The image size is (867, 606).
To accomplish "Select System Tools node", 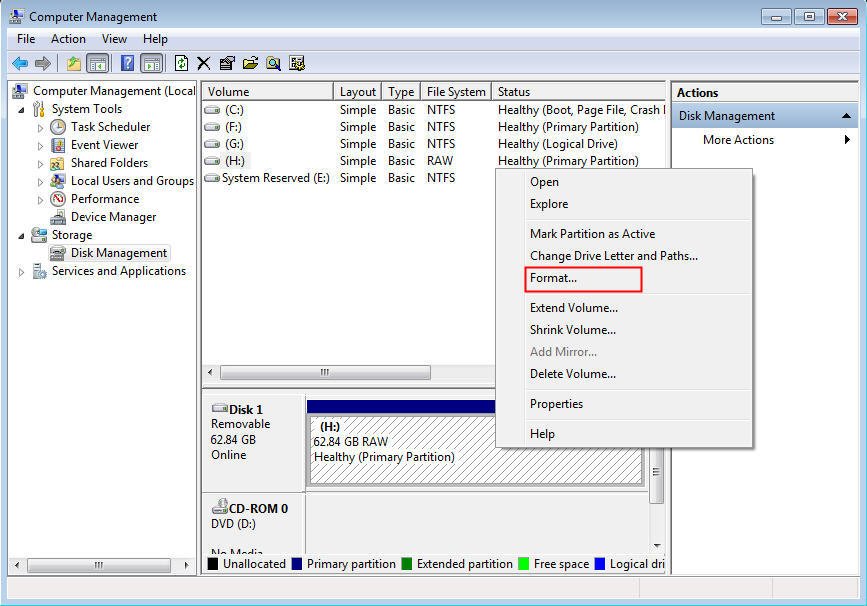I will coord(87,109).
